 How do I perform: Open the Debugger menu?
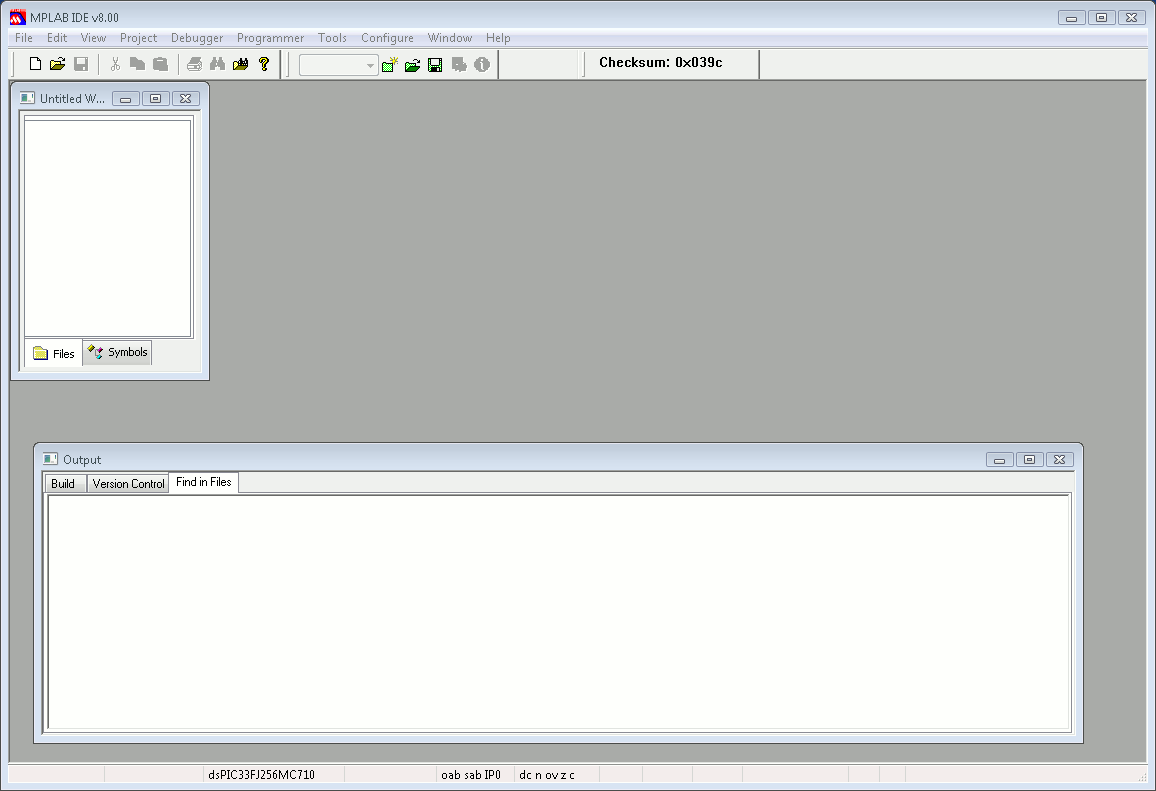(197, 38)
